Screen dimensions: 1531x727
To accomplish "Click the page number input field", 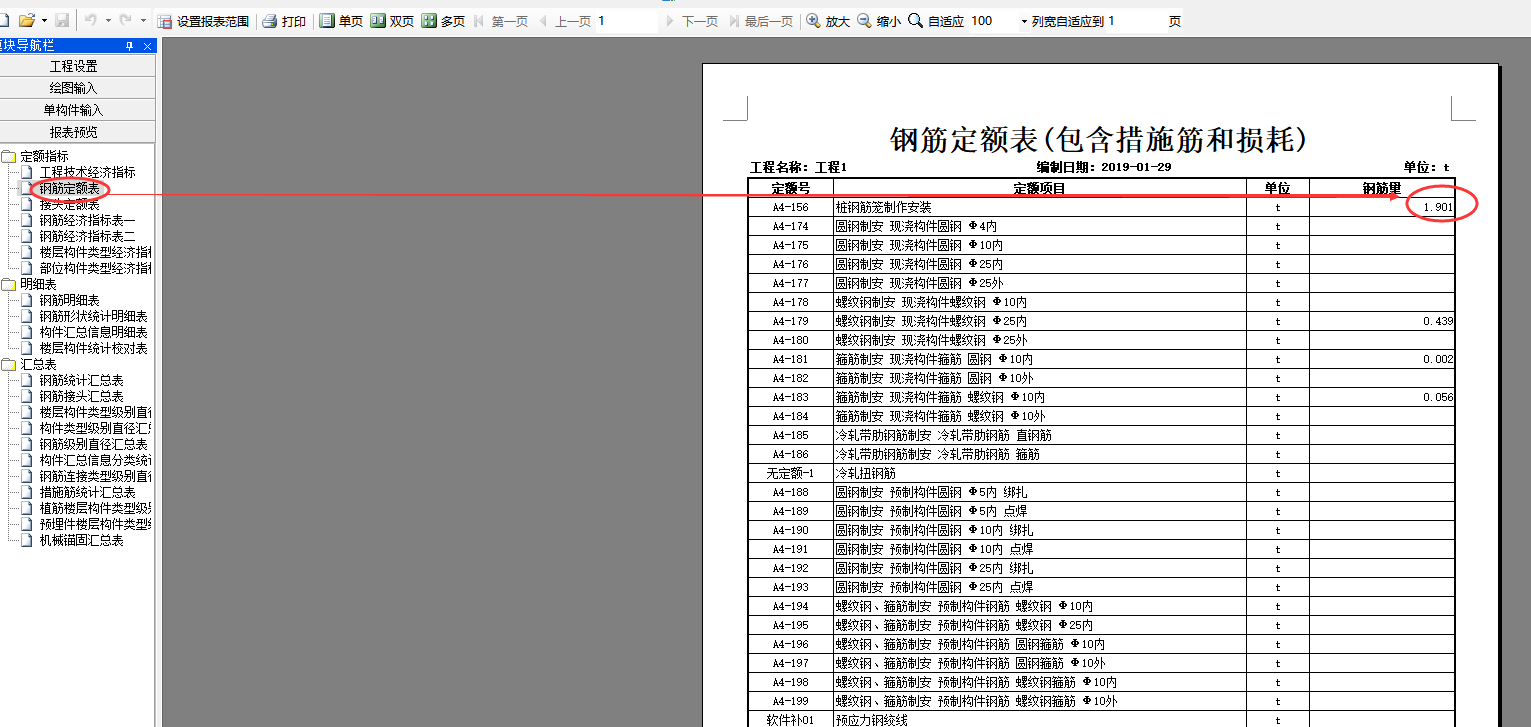I will [628, 21].
